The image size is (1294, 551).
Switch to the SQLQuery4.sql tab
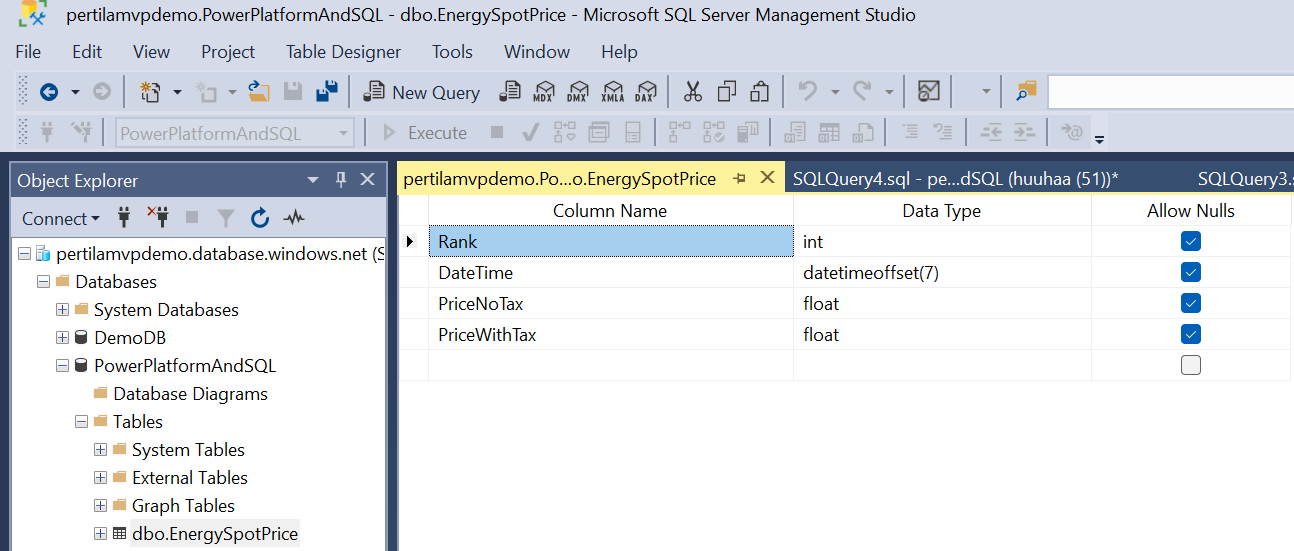(x=954, y=179)
